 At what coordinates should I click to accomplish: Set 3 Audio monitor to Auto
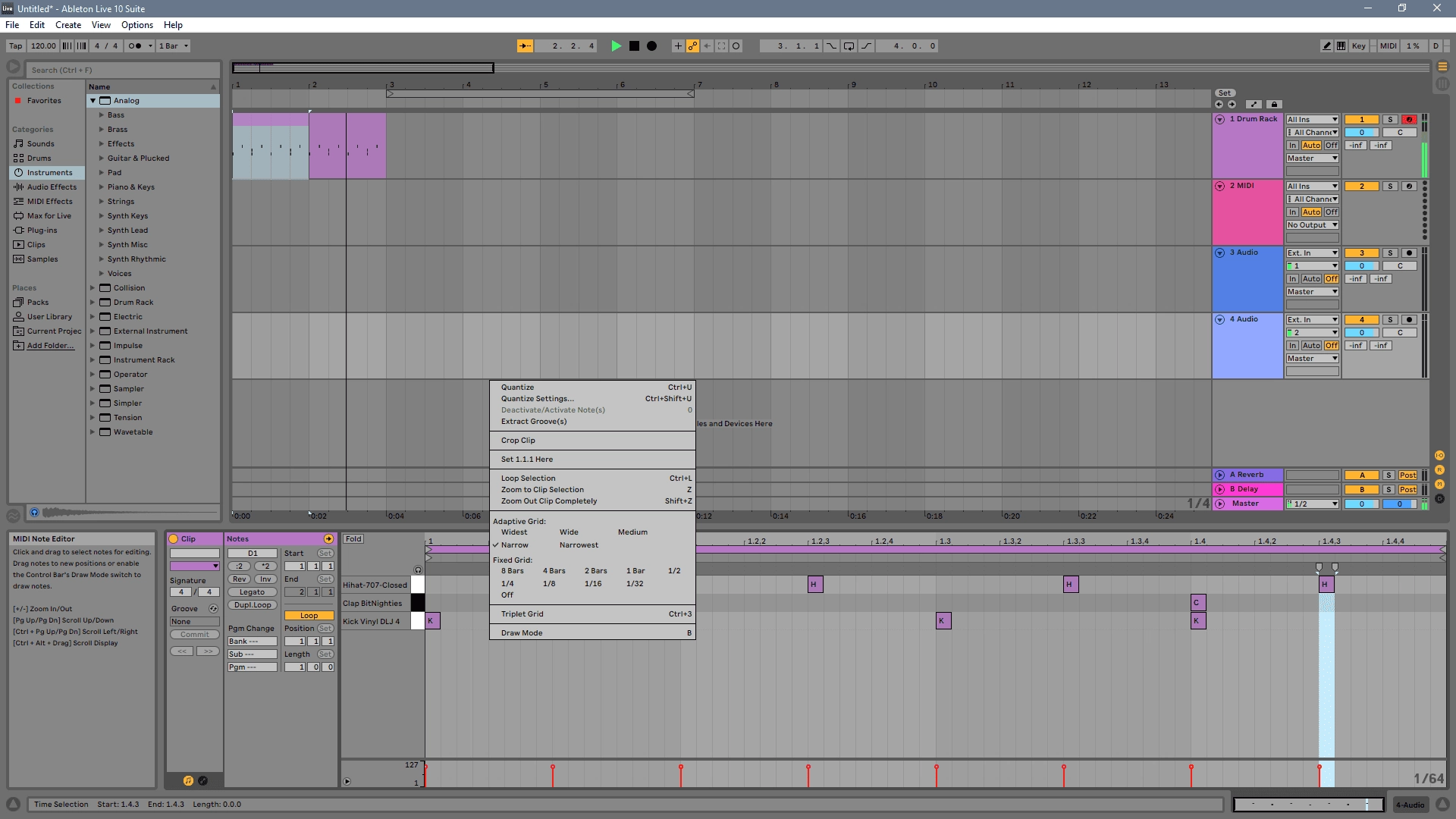click(x=1312, y=279)
